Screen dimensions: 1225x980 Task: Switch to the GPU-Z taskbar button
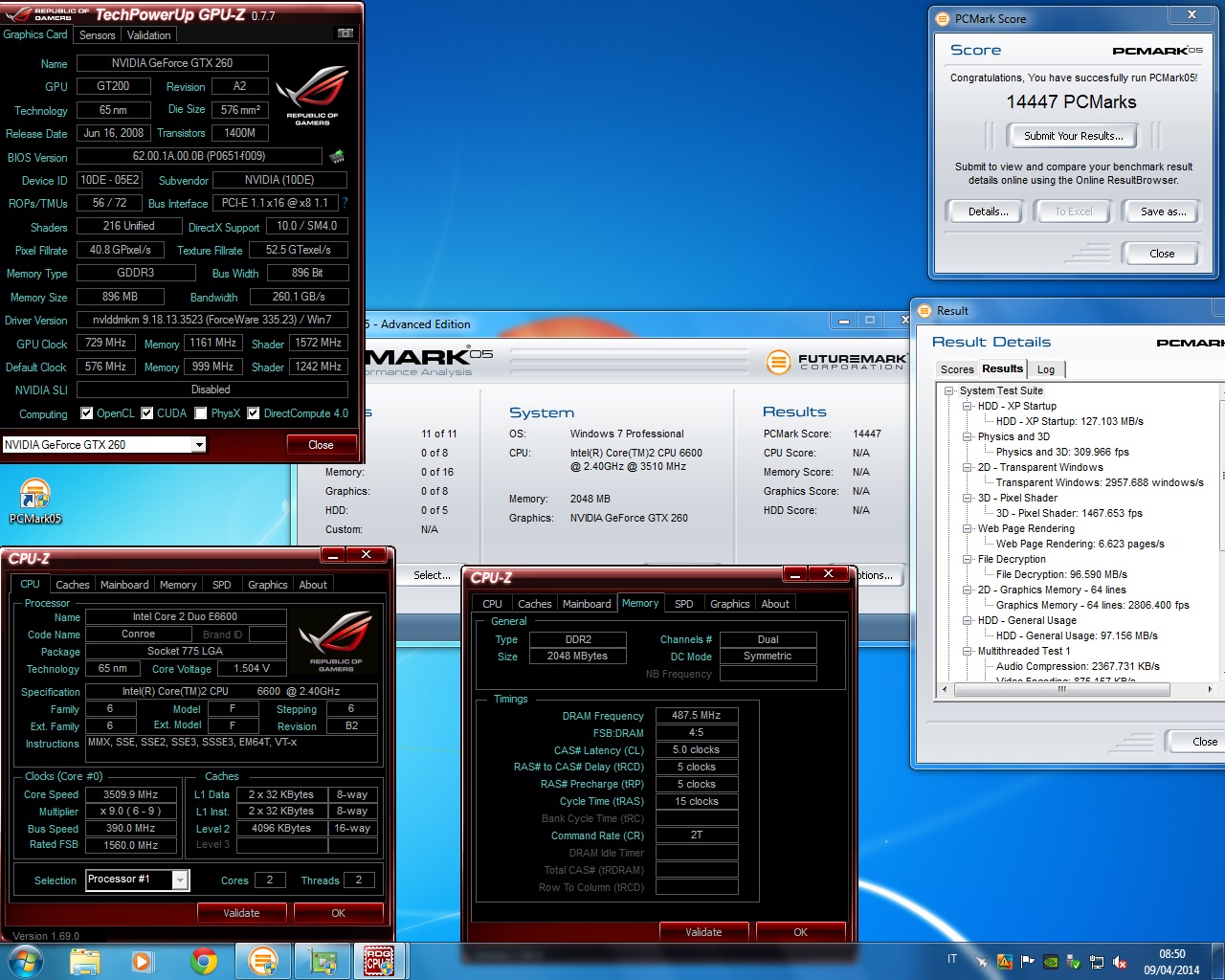click(x=323, y=961)
